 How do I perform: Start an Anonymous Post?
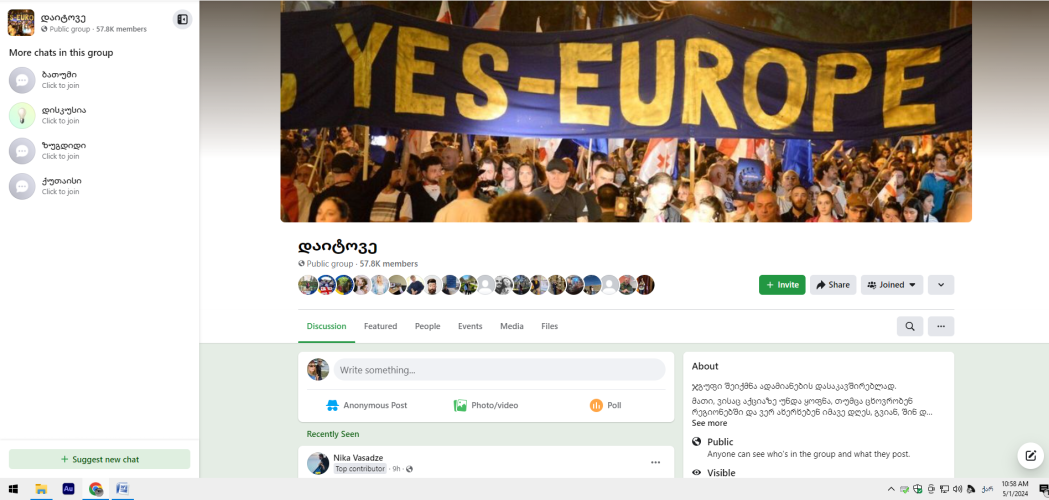coord(366,405)
